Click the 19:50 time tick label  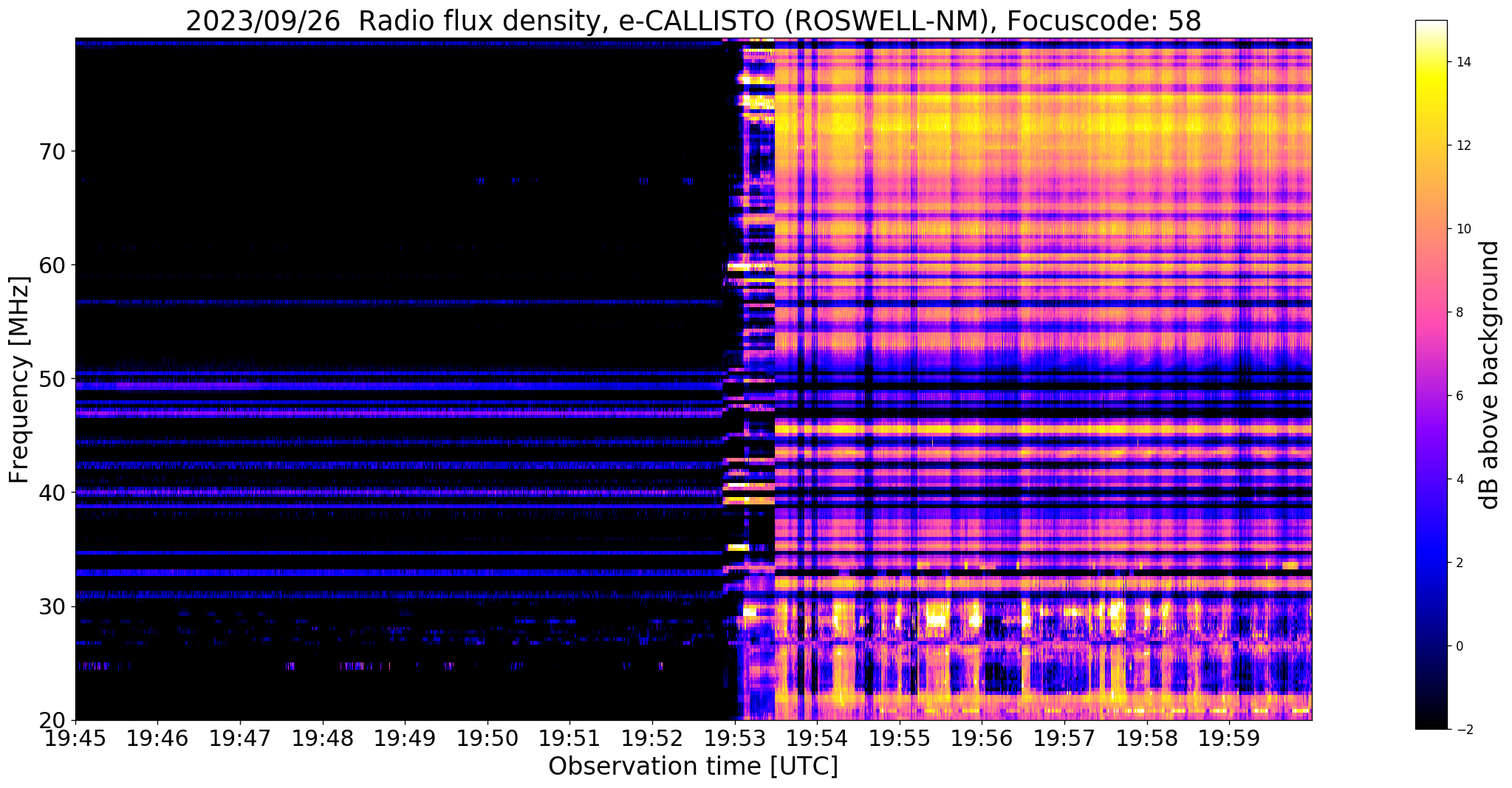488,738
